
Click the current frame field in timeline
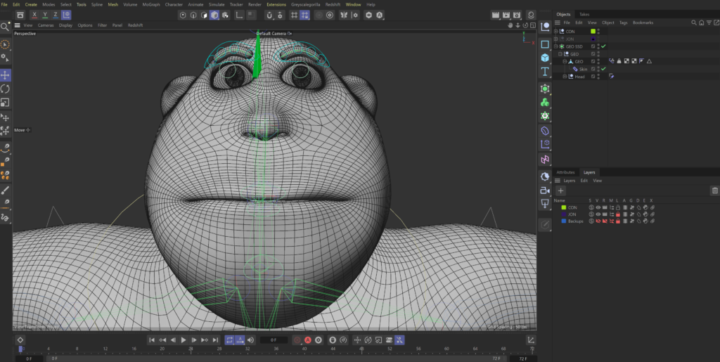pos(274,340)
